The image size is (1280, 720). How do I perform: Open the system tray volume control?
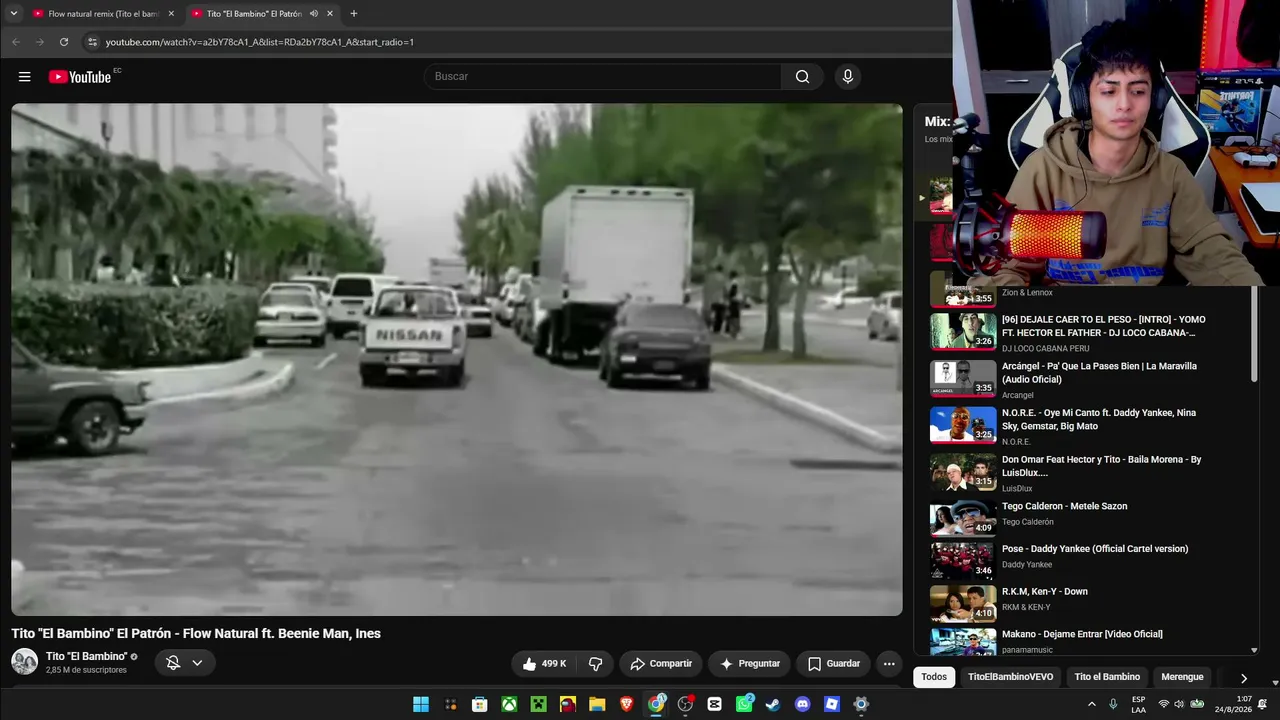coord(1179,704)
